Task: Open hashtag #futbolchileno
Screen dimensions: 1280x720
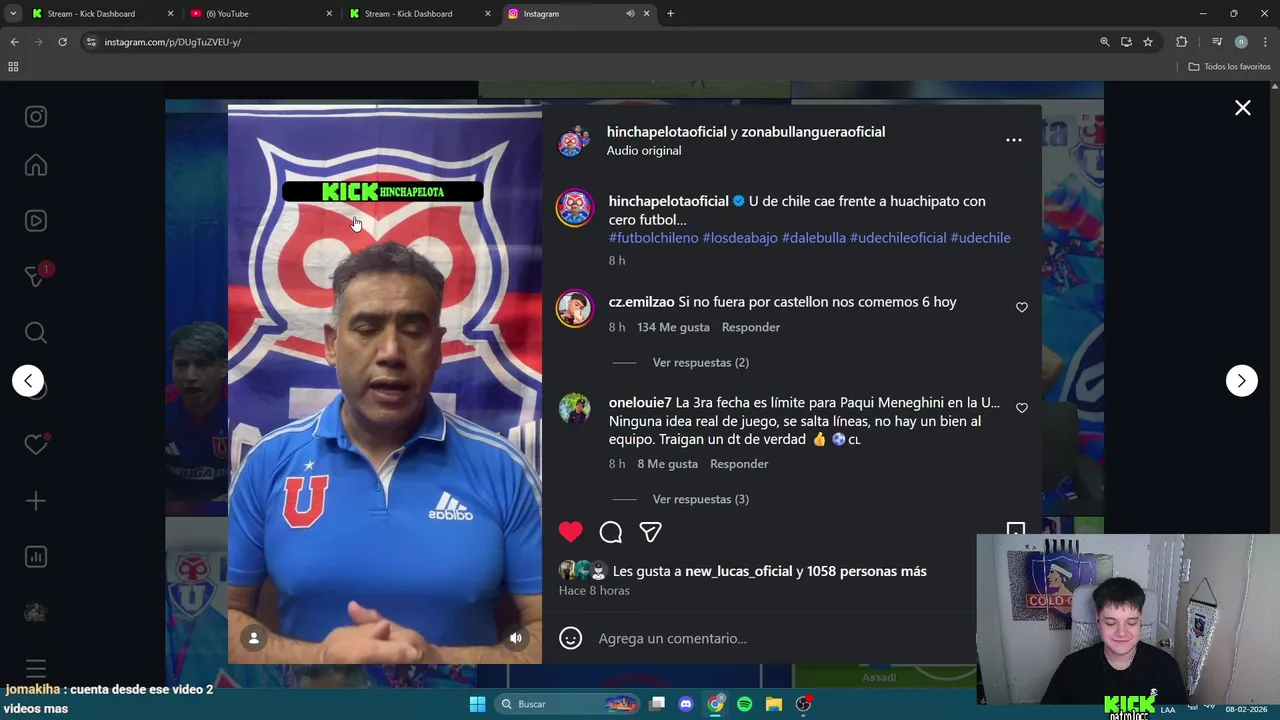Action: point(653,238)
